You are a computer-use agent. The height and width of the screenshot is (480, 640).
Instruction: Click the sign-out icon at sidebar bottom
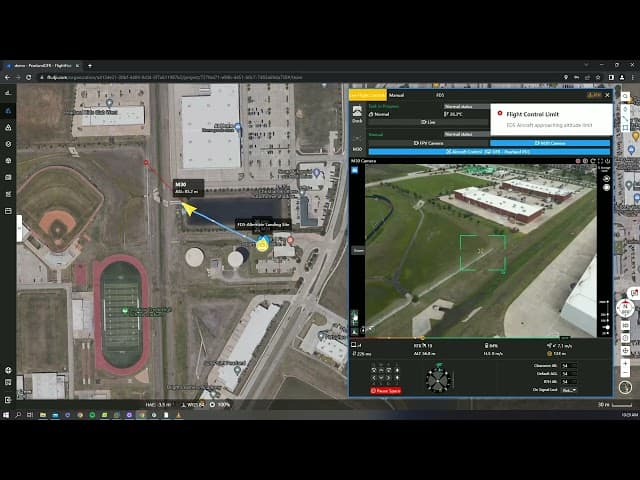(x=8, y=400)
